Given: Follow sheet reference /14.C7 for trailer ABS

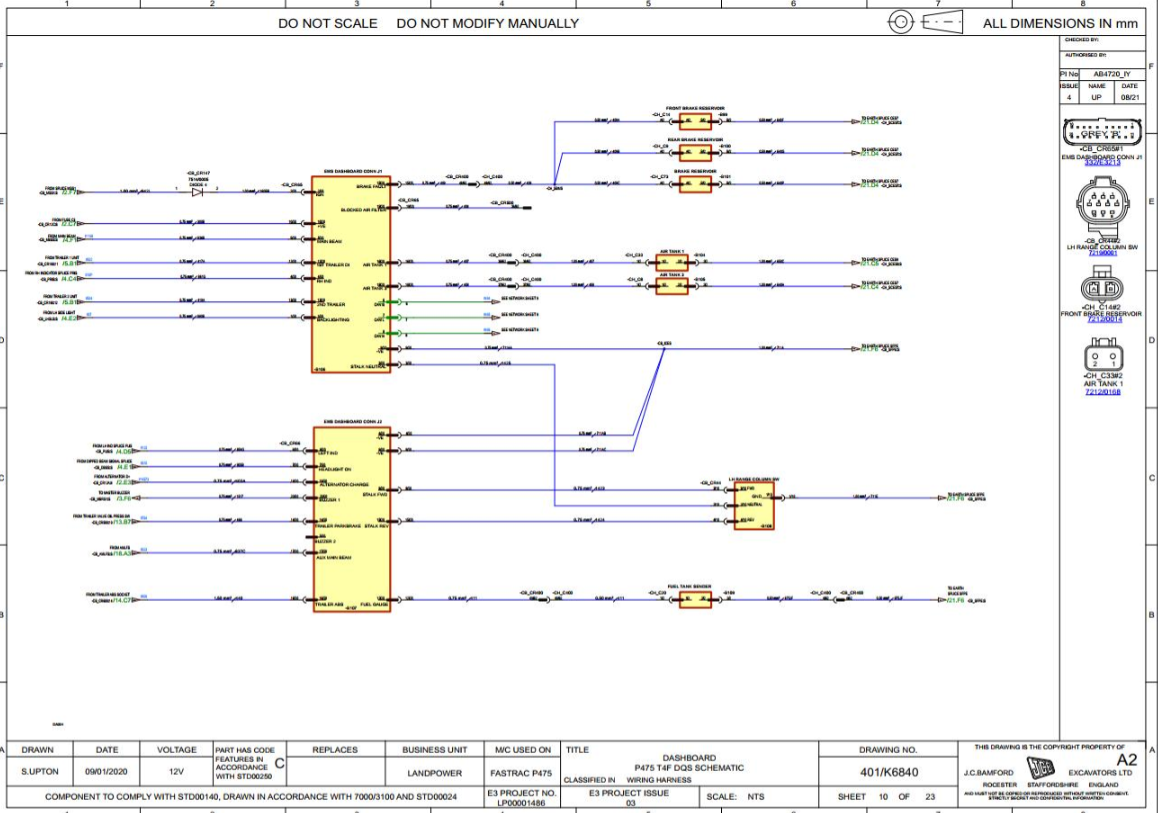Looking at the screenshot, I should pos(123,600).
